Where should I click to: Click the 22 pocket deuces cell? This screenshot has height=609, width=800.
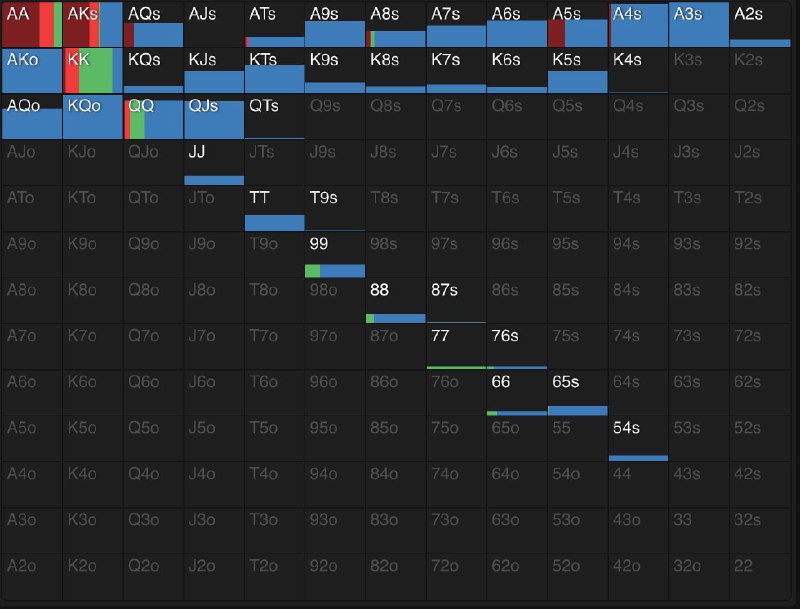coord(760,576)
